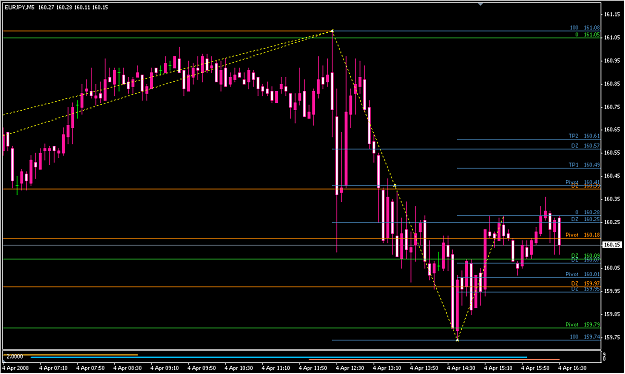Select the 100 159.74 Fibonacci label
The height and width of the screenshot is (374, 625).
585,337
